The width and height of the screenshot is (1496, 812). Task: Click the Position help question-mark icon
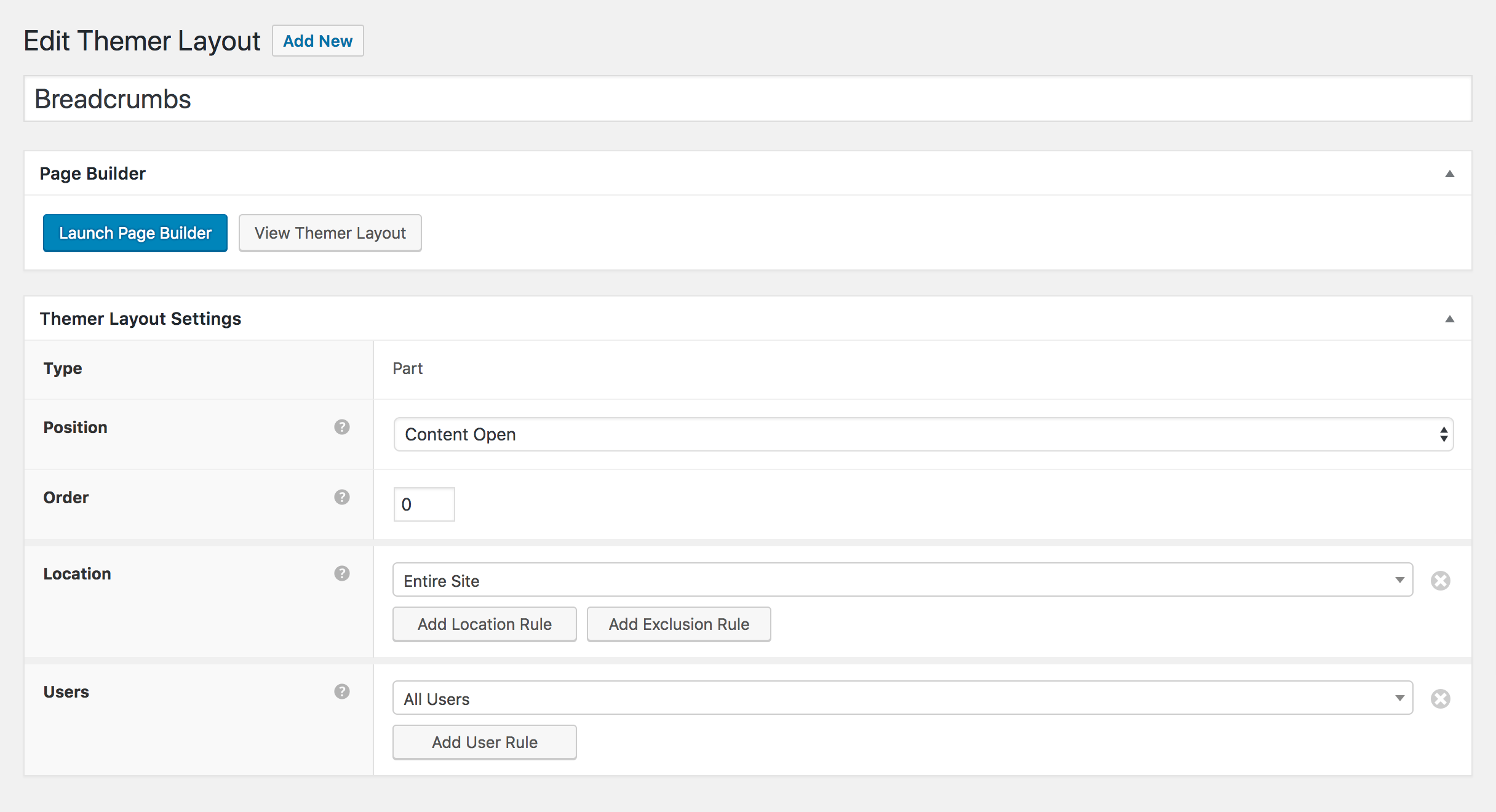(342, 427)
